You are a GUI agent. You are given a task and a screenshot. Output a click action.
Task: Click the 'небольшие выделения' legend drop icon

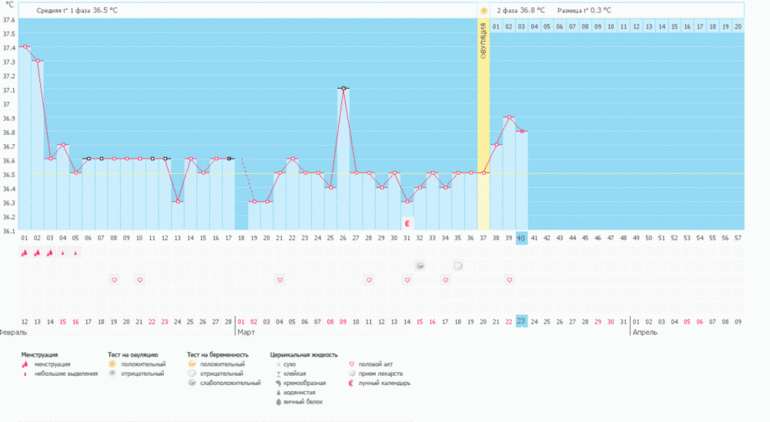point(25,374)
